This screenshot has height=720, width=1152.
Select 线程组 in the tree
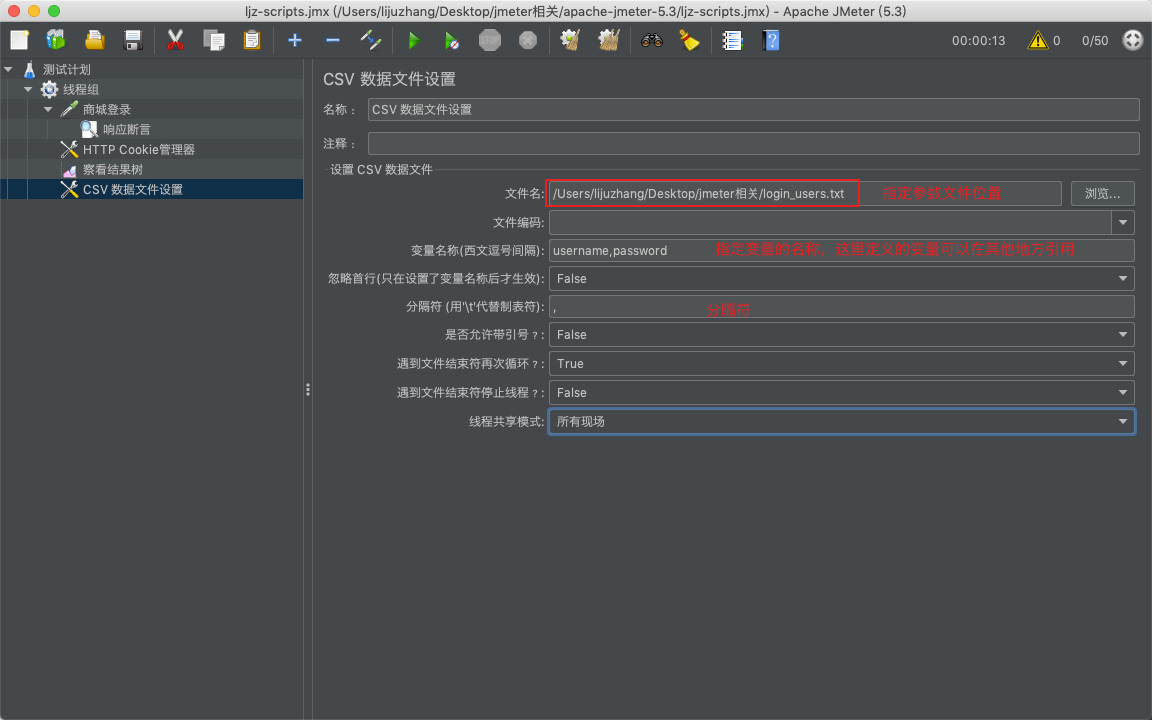[x=80, y=89]
